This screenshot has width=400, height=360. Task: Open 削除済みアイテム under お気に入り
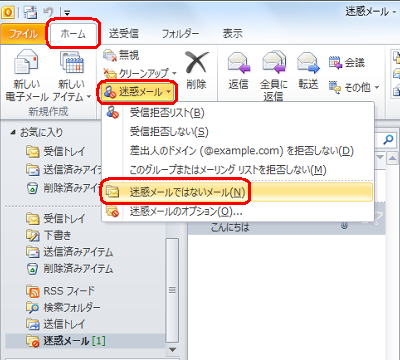(63, 188)
